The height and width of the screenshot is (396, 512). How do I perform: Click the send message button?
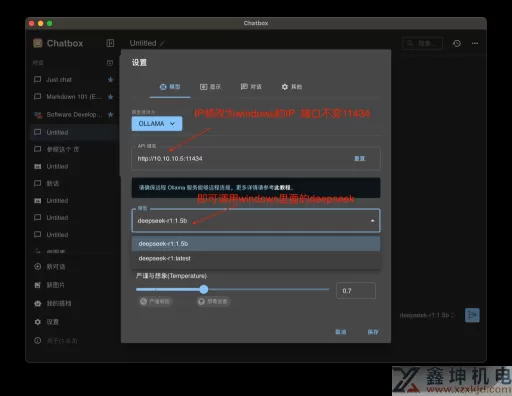pyautogui.click(x=472, y=315)
